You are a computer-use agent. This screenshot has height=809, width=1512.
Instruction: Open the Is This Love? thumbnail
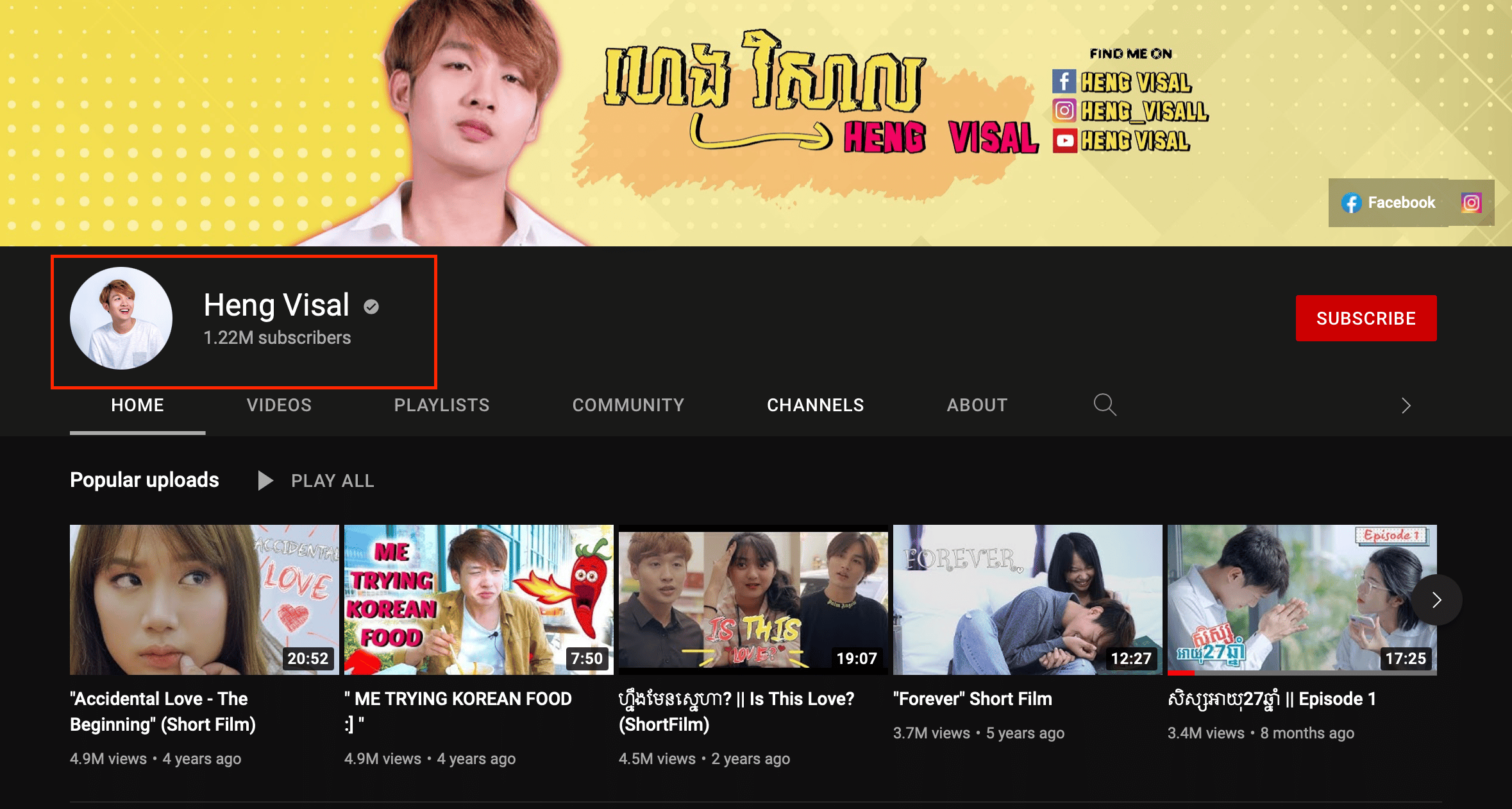pyautogui.click(x=753, y=599)
